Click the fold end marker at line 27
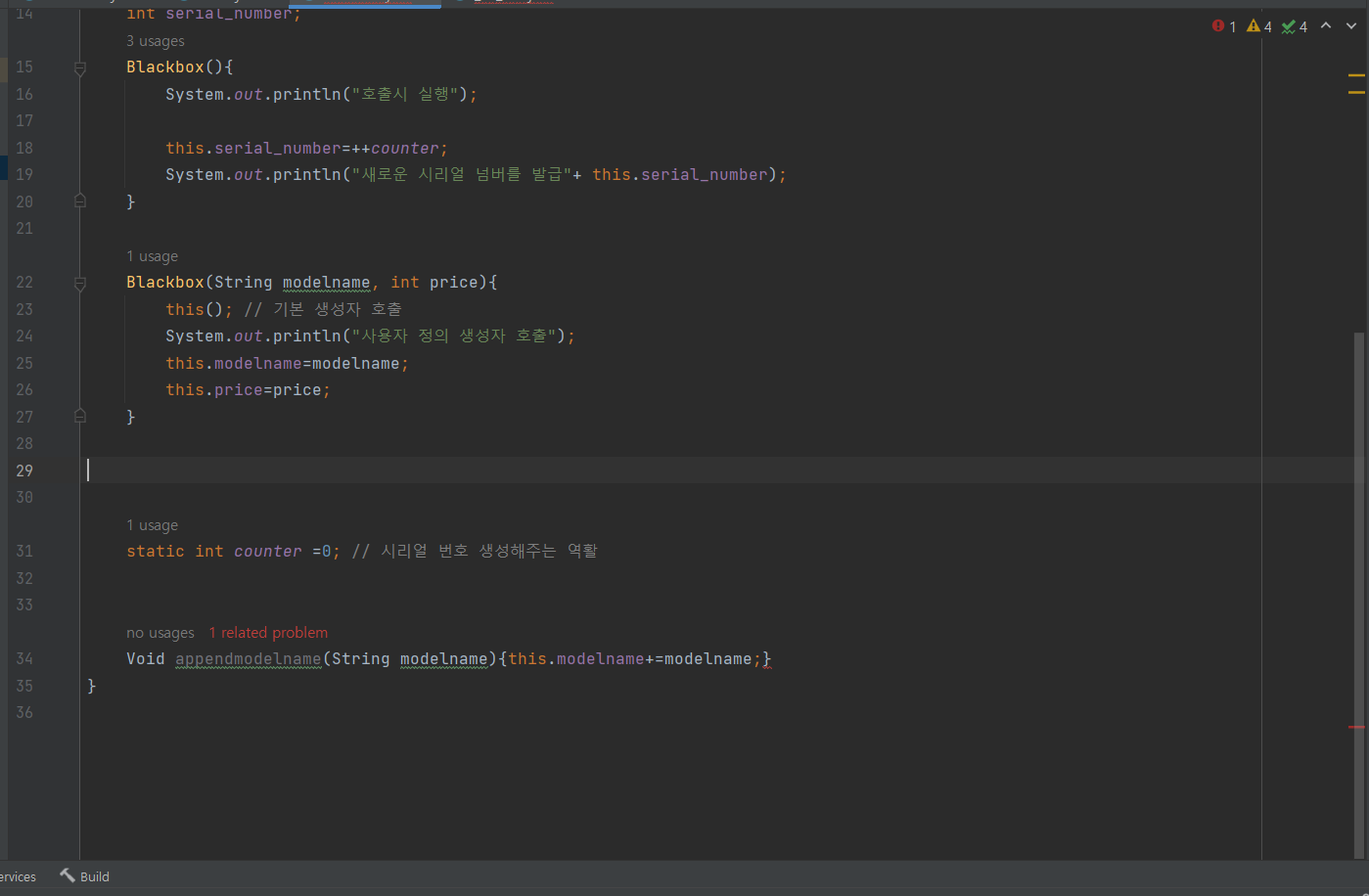 (x=80, y=416)
